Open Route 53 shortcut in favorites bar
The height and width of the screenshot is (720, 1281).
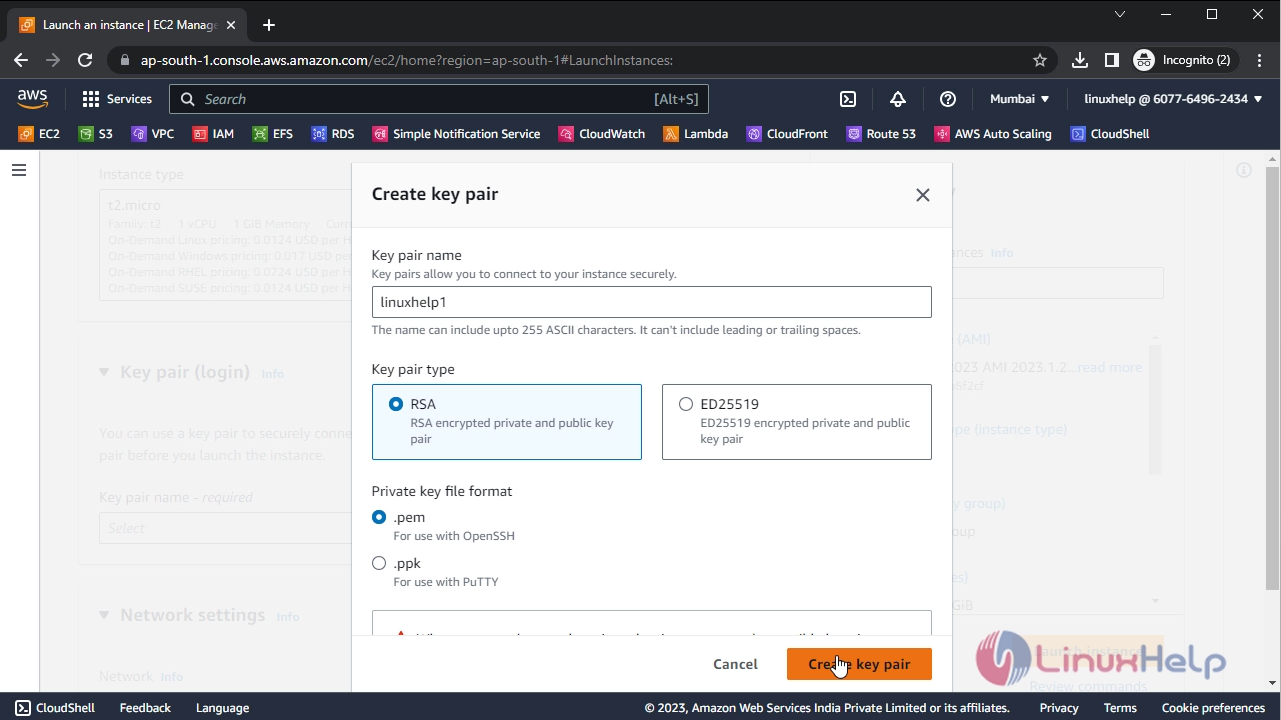click(x=881, y=134)
